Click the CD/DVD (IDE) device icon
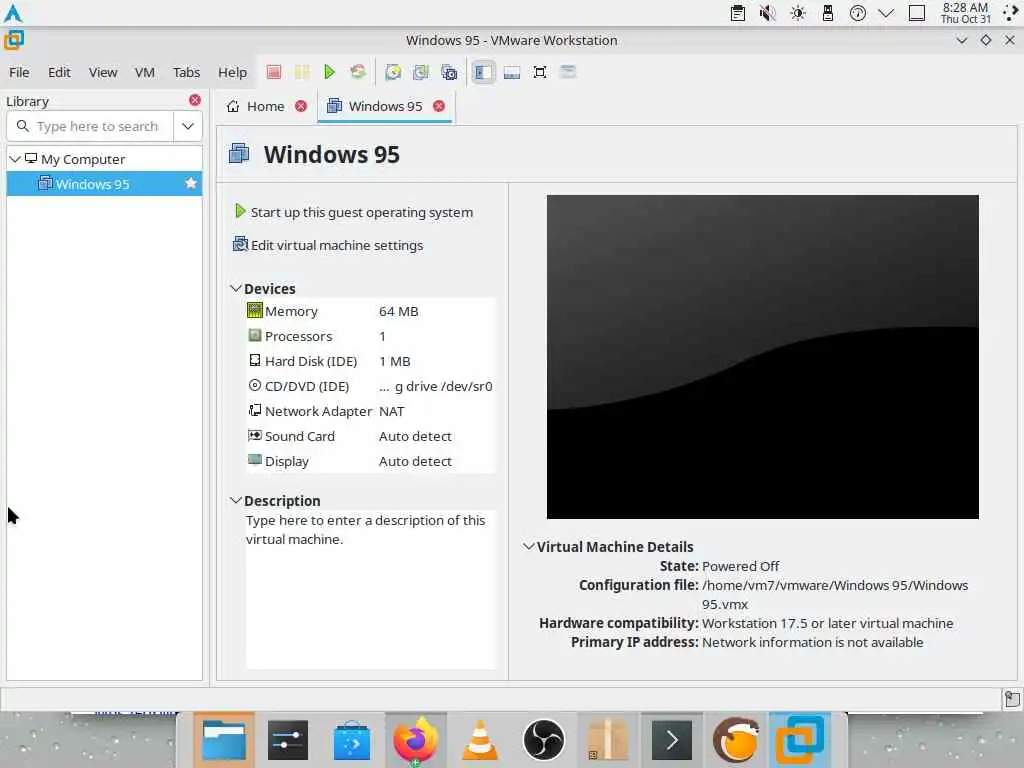This screenshot has height=768, width=1024. 255,385
